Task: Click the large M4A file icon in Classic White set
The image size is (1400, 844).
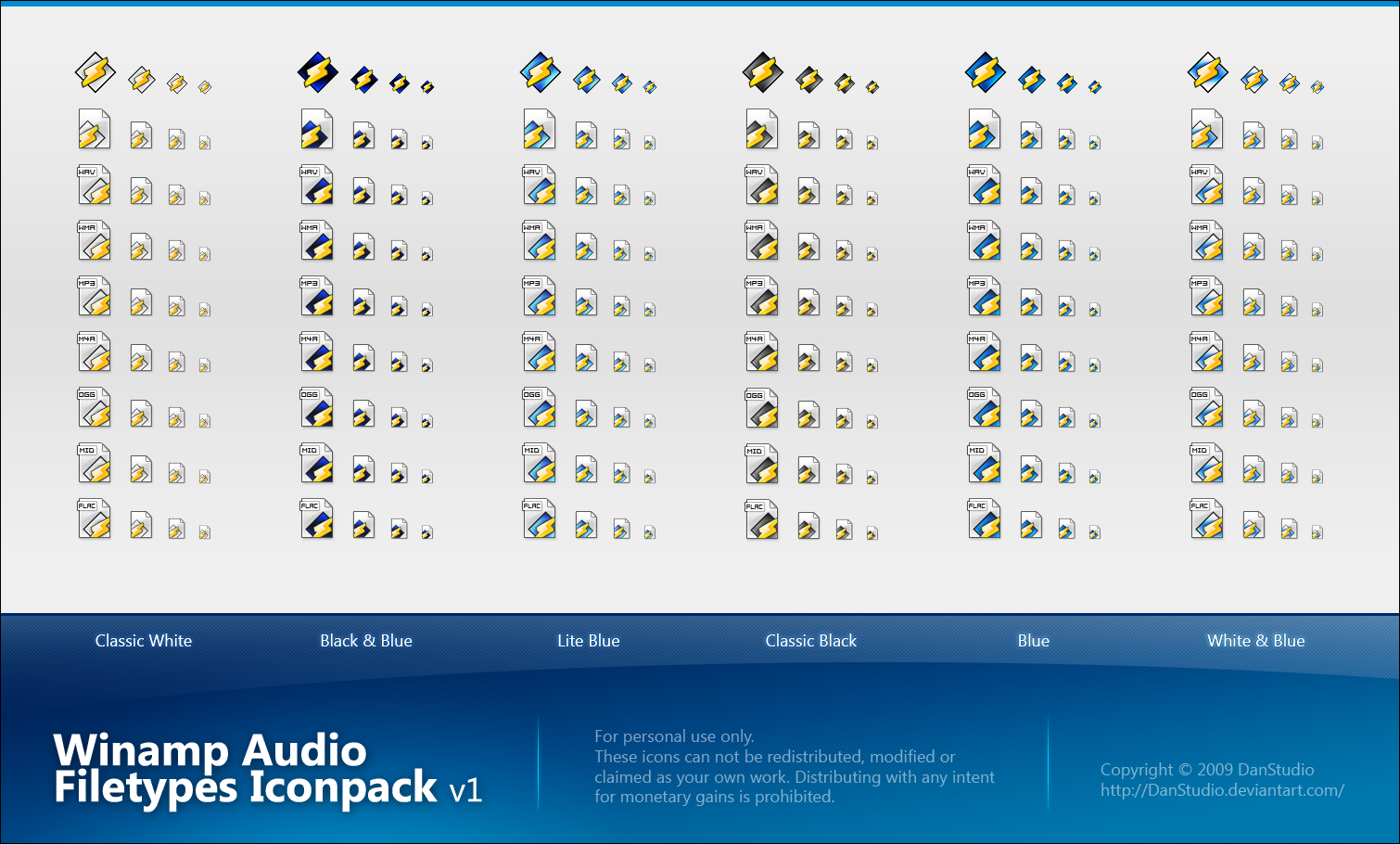Action: pos(95,352)
